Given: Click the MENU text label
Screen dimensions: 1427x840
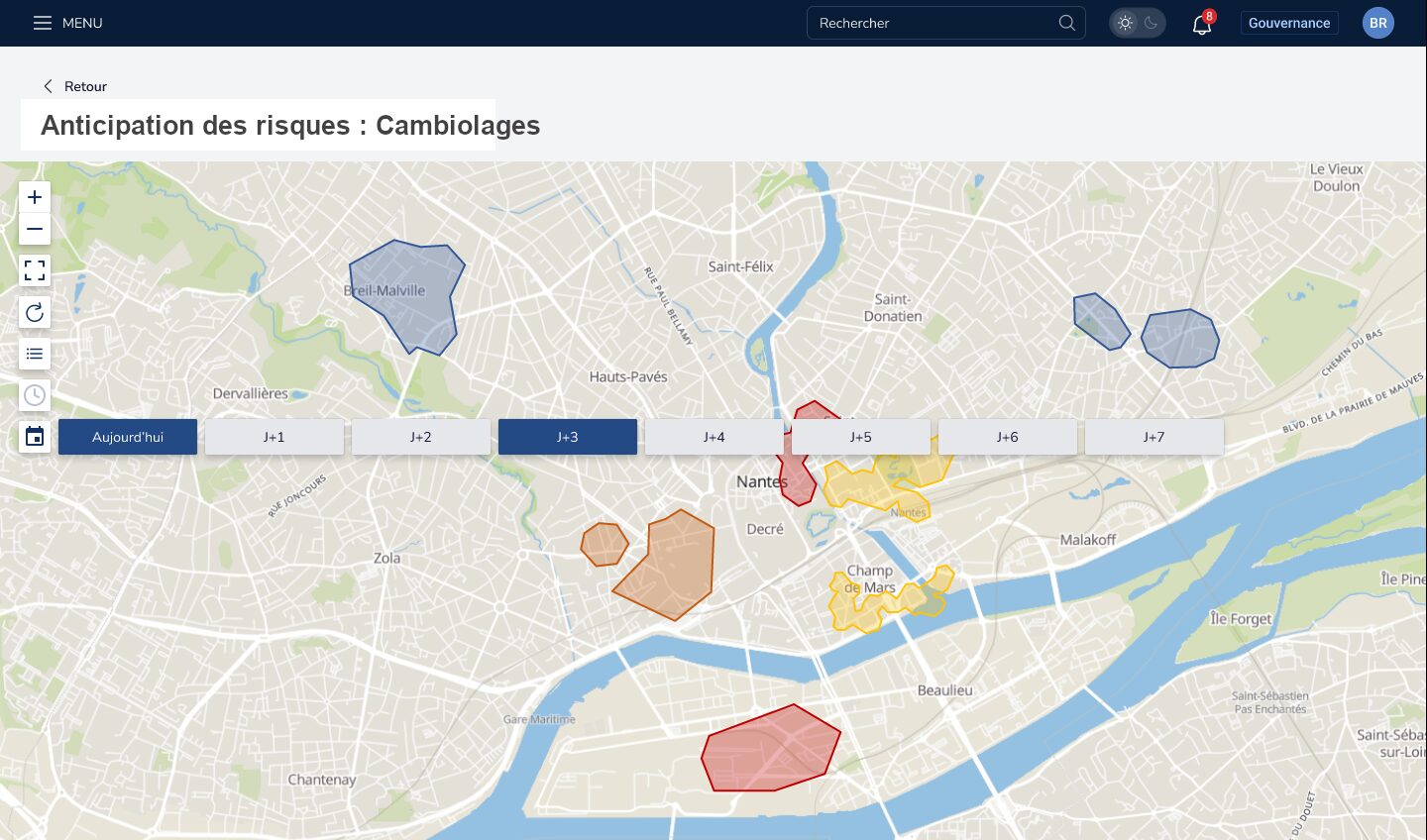Looking at the screenshot, I should [82, 23].
